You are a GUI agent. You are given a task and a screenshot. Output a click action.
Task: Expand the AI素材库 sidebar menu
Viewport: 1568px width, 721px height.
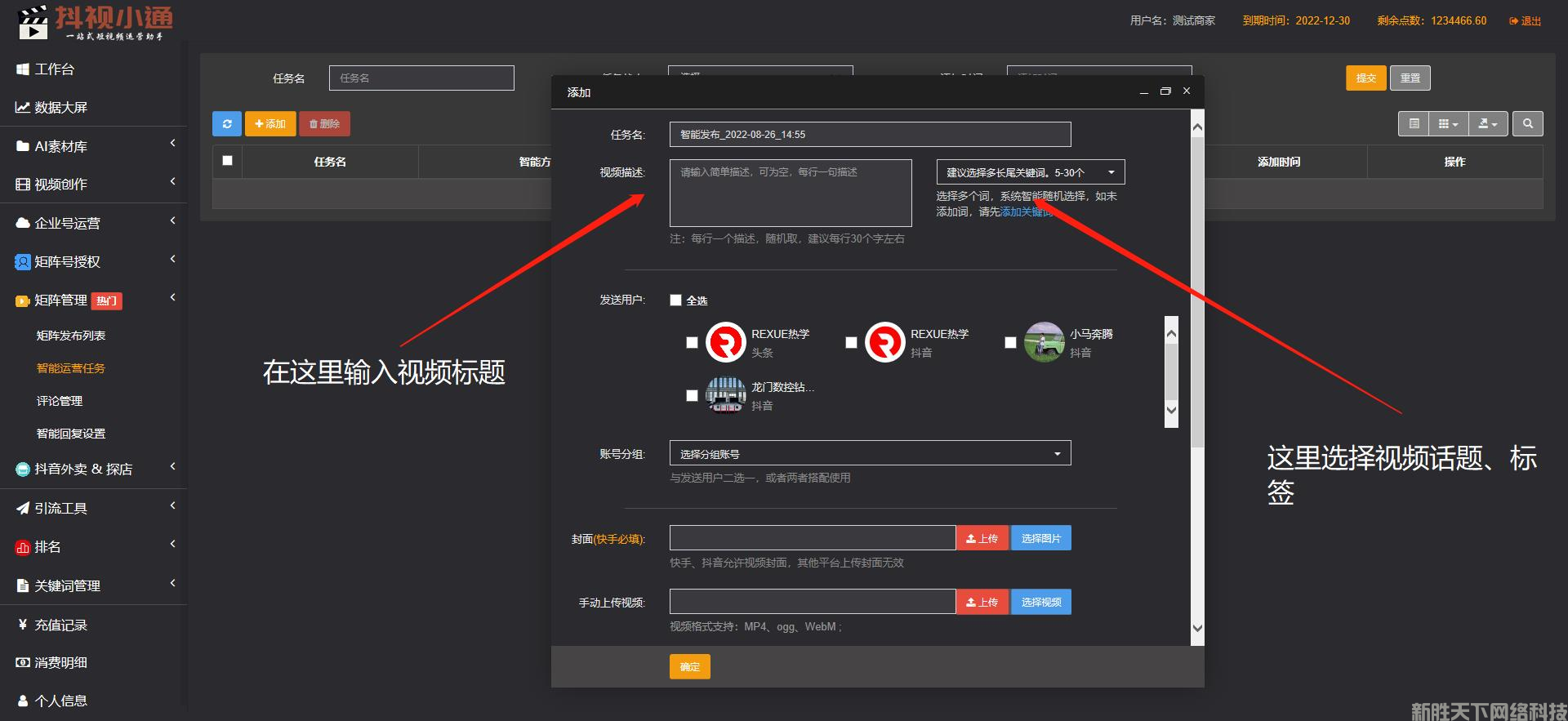point(93,146)
